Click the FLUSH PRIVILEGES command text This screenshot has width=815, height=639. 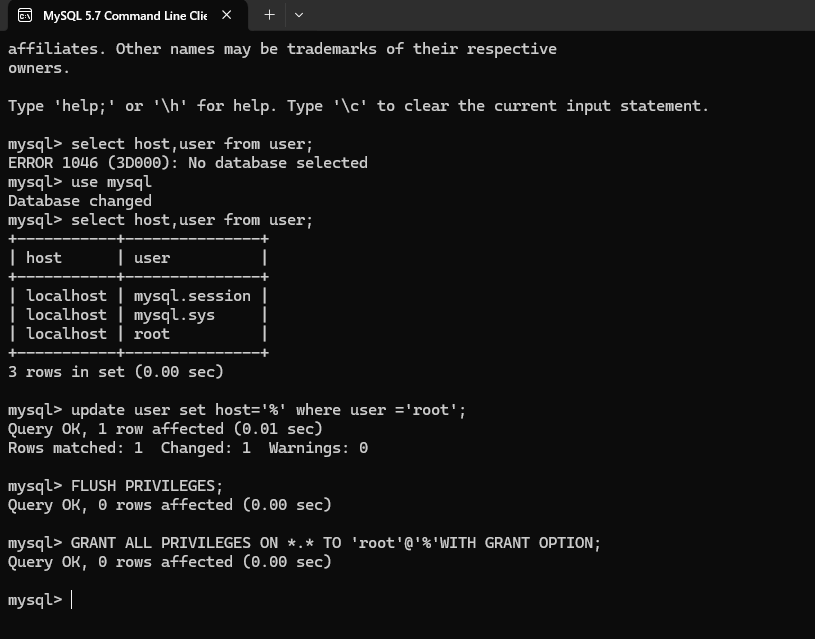(x=147, y=486)
